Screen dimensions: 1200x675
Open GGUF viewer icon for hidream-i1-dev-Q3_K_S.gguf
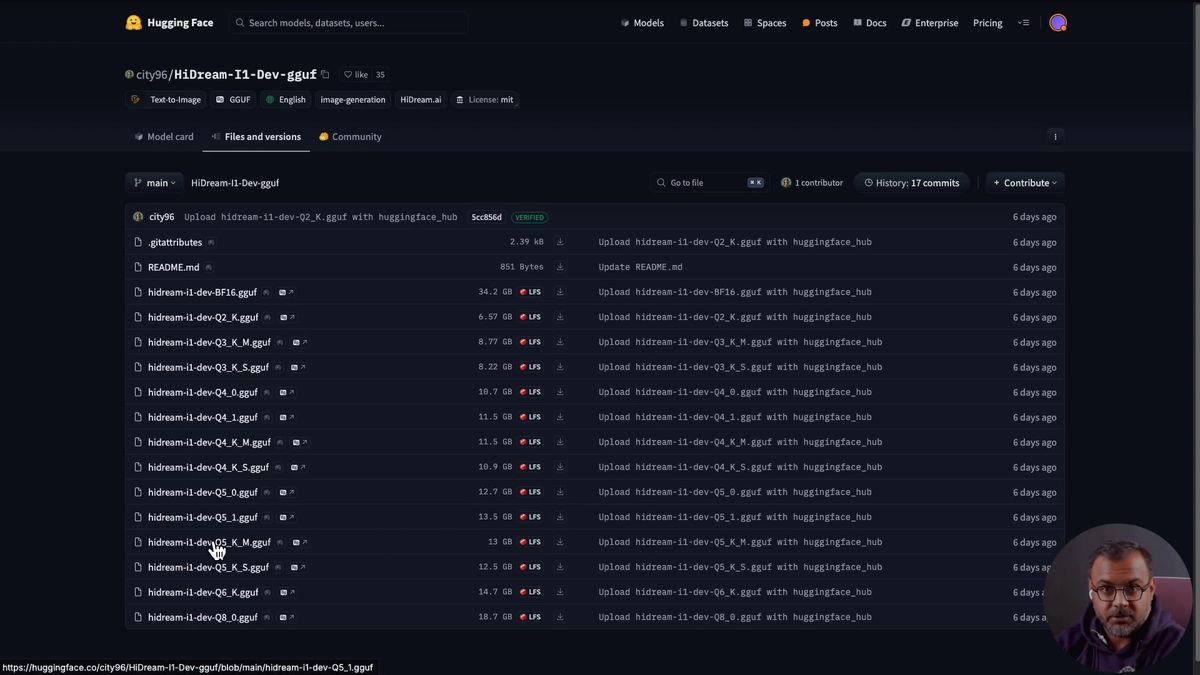point(298,367)
